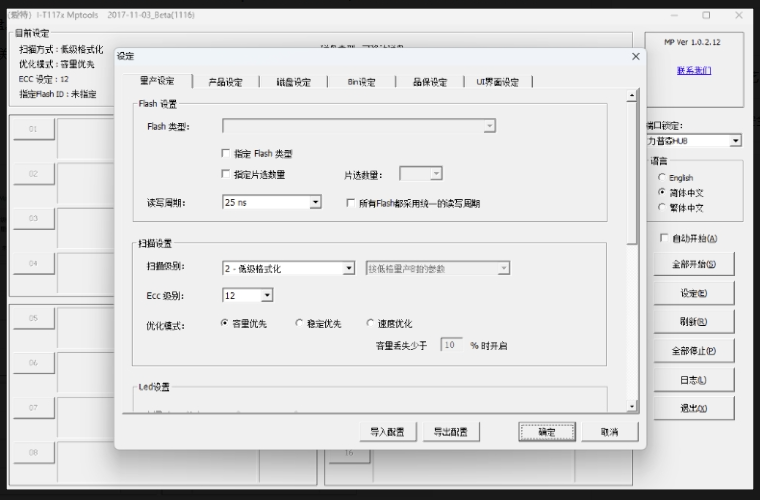Open the 读写周期 25 ns dropdown
The width and height of the screenshot is (760, 500).
[x=315, y=203]
